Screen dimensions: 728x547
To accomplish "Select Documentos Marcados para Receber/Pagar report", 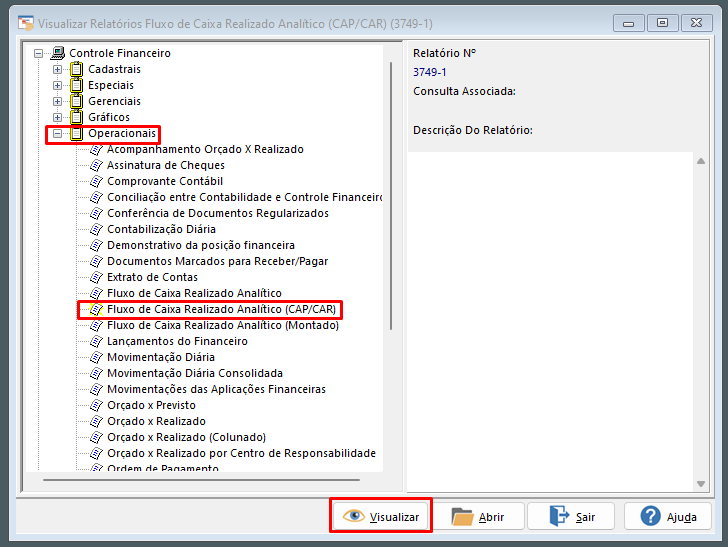I will tap(217, 261).
